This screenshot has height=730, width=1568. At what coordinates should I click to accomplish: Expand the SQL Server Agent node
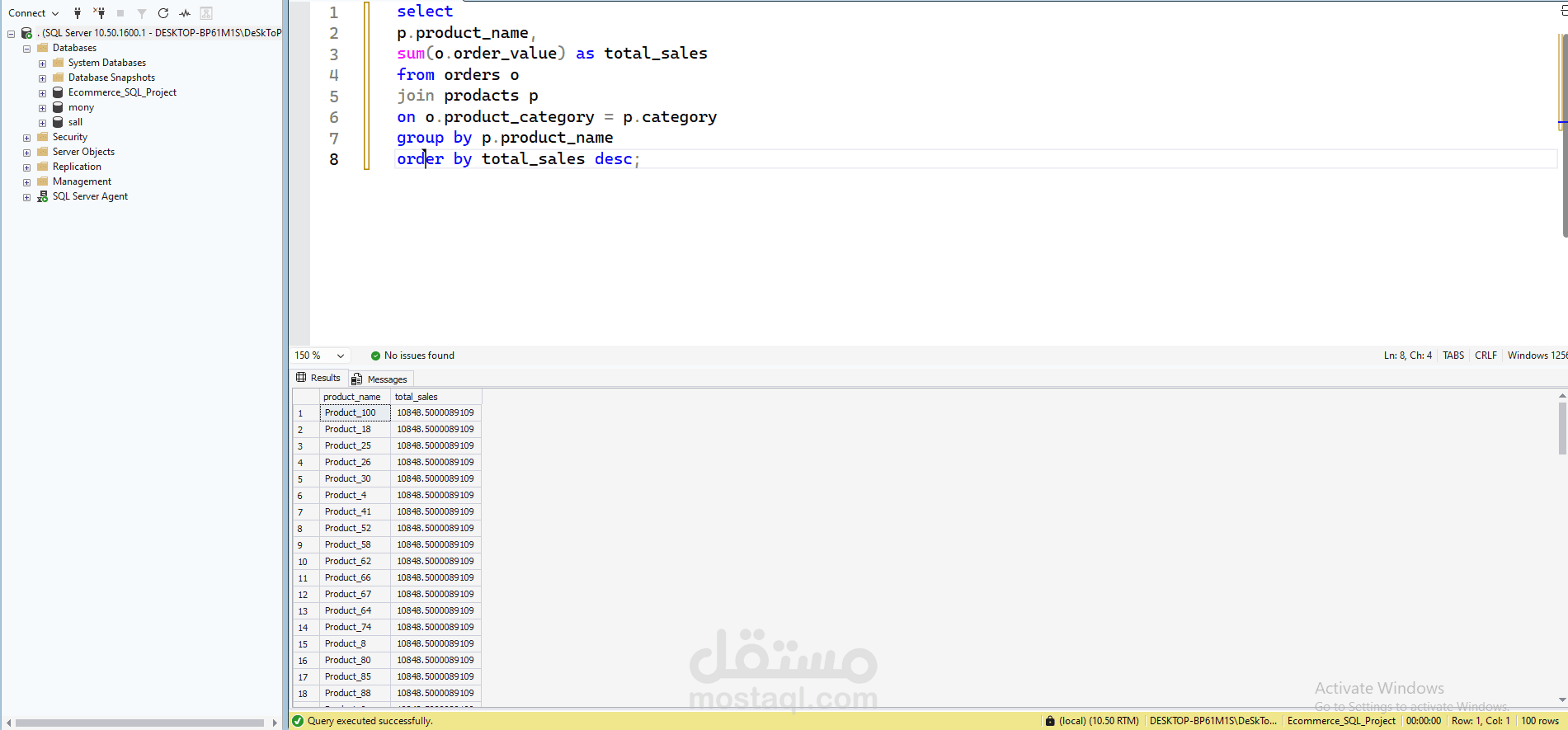pos(26,197)
